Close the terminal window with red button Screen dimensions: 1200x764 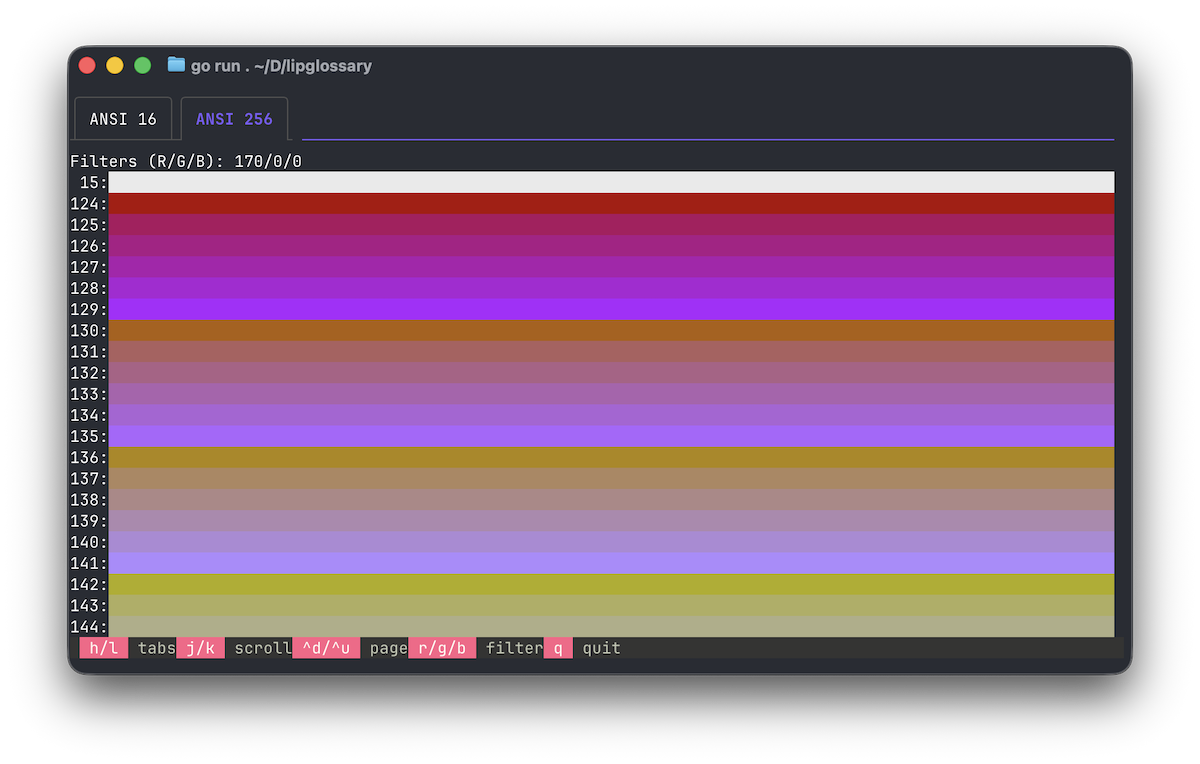(x=87, y=65)
